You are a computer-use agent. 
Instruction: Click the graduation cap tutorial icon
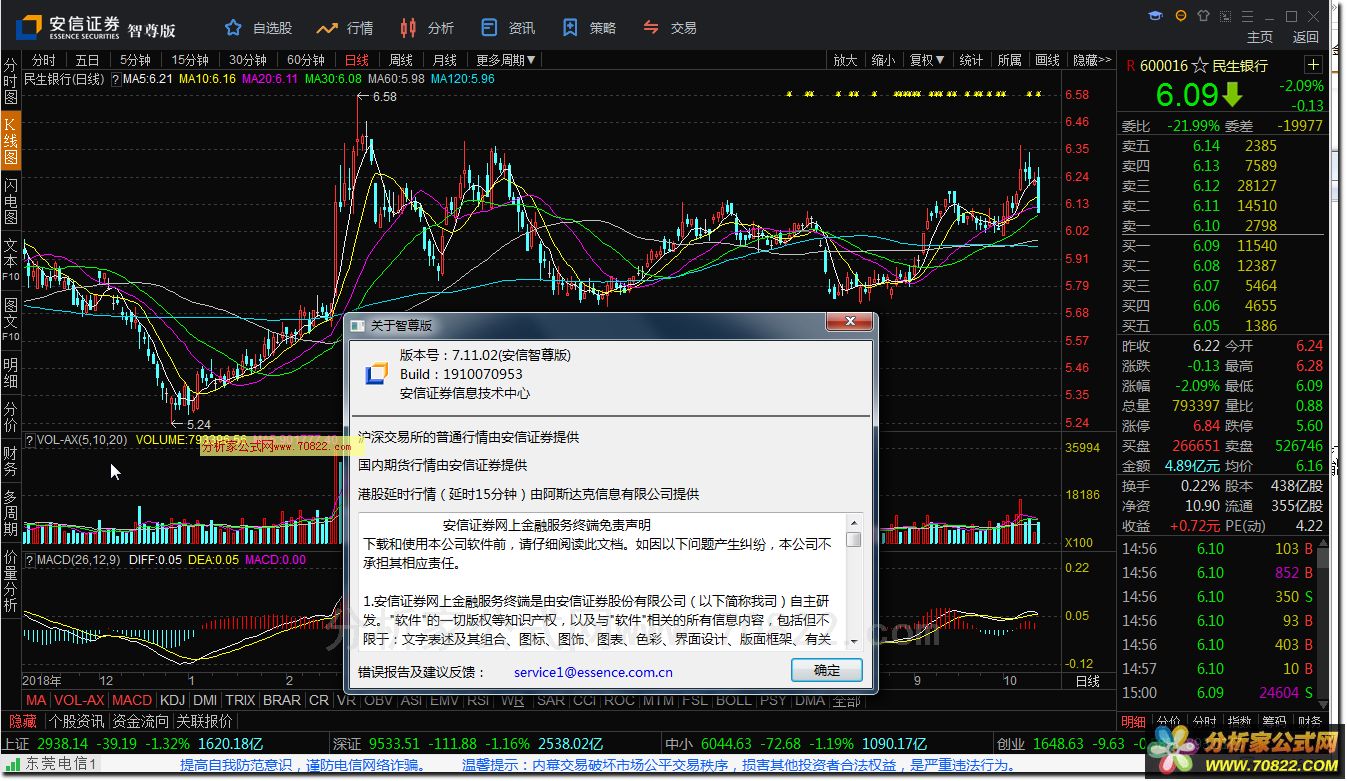pyautogui.click(x=1156, y=16)
